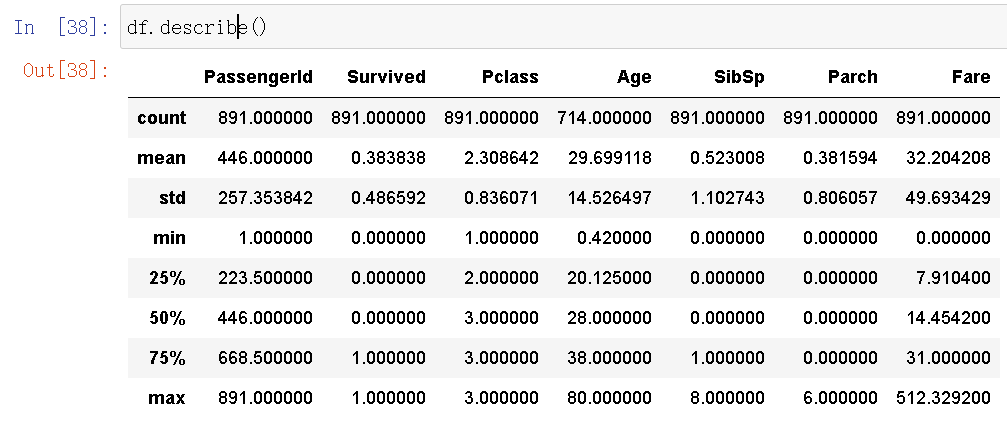This screenshot has height=425, width=1007.
Task: Click the SibSp column header
Action: pos(739,77)
